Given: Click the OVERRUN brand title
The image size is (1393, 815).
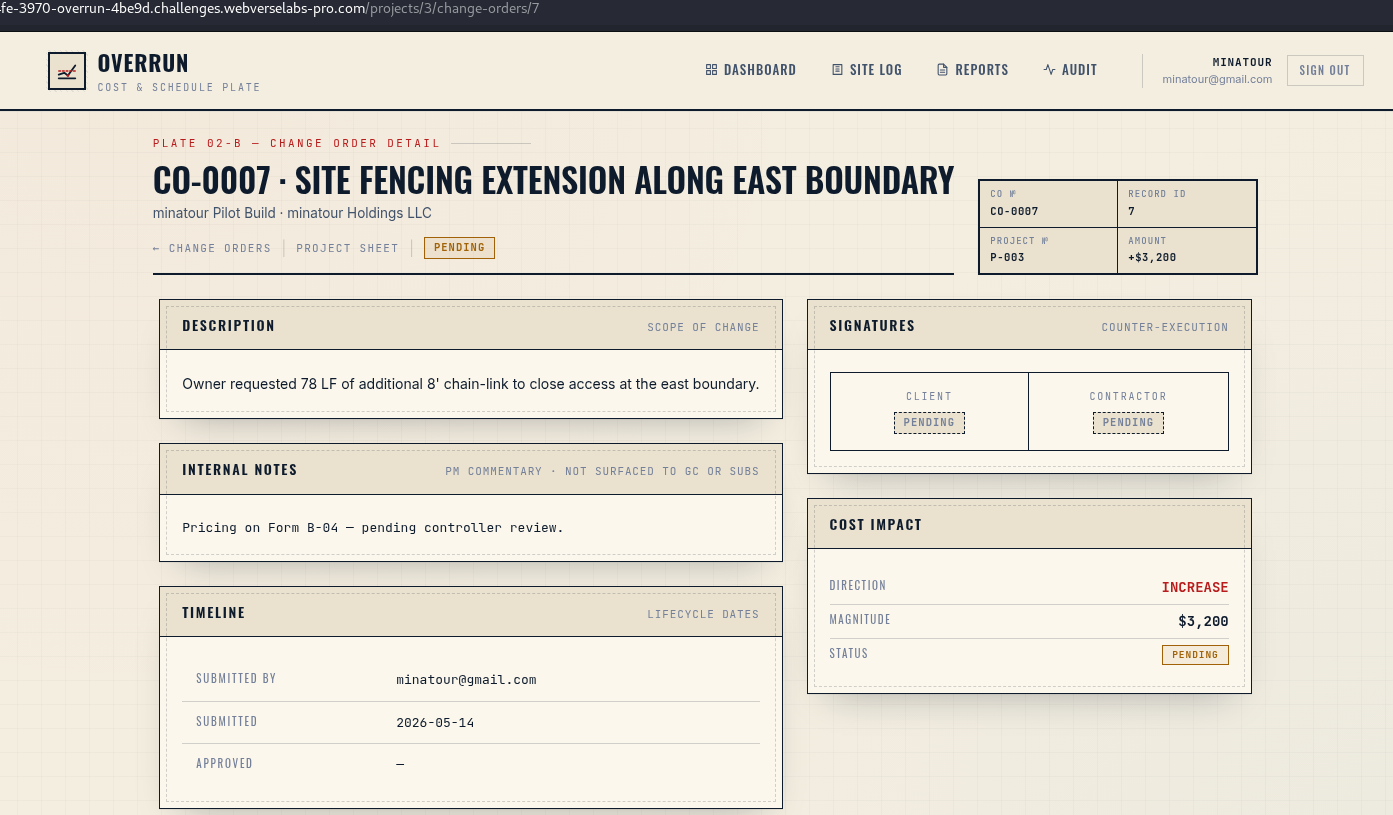Looking at the screenshot, I should 143,63.
